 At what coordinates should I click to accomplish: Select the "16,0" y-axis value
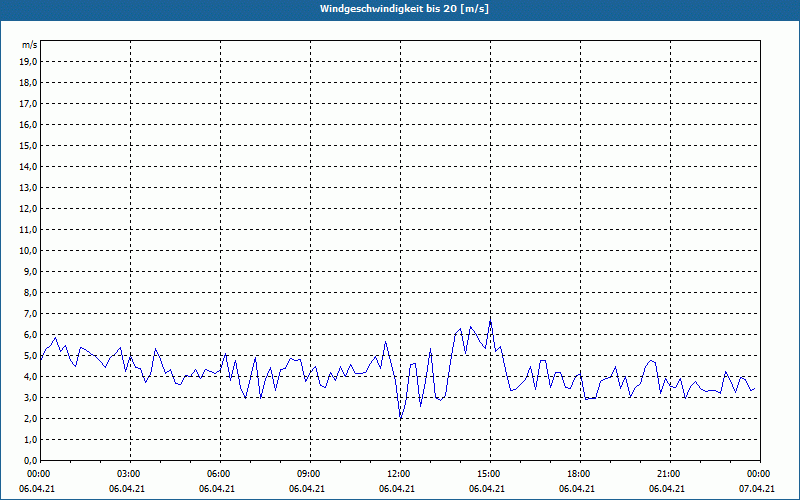(x=29, y=124)
